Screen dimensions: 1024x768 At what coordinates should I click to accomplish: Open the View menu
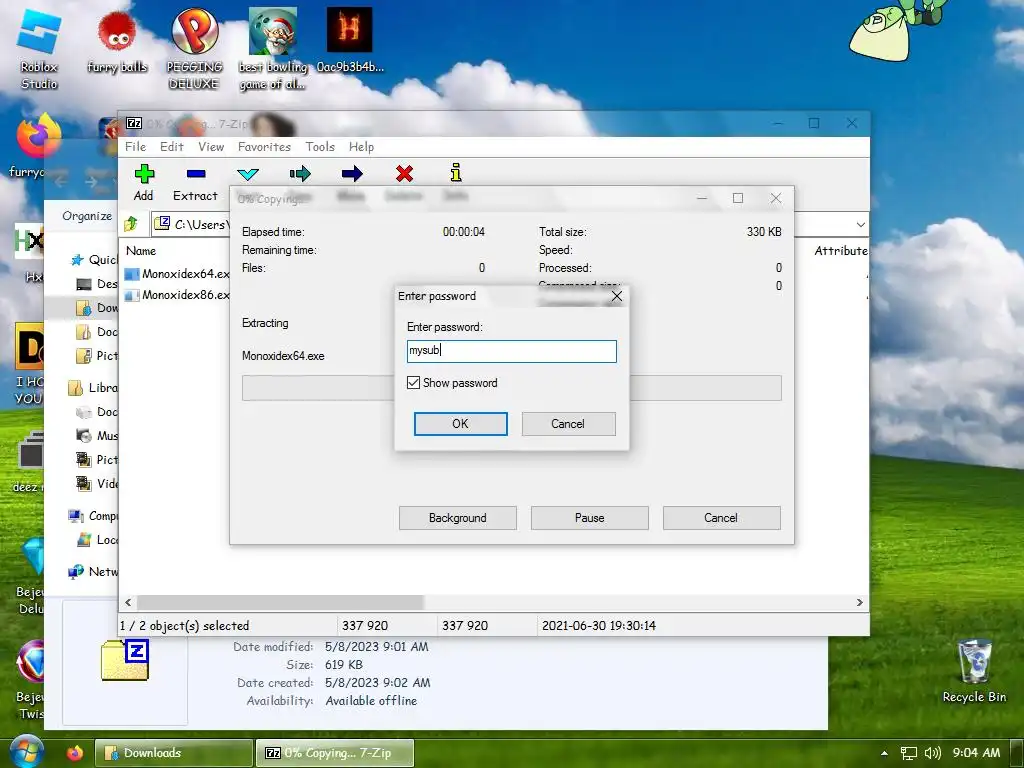(211, 147)
